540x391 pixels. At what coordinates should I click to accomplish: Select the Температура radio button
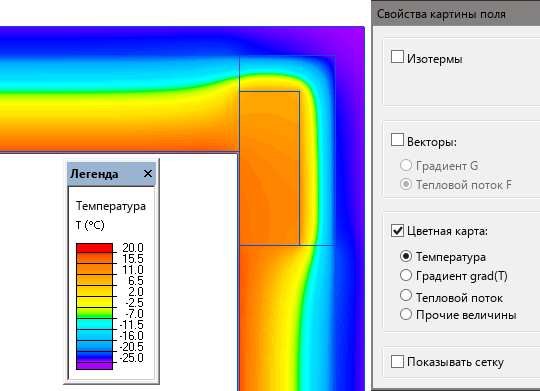pos(406,256)
